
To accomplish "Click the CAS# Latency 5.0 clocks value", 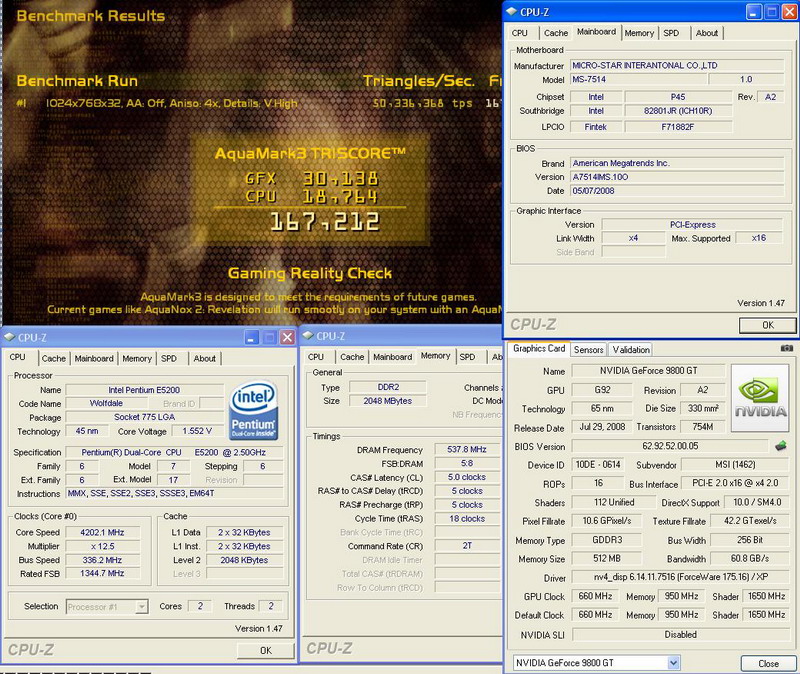I will pyautogui.click(x=467, y=477).
